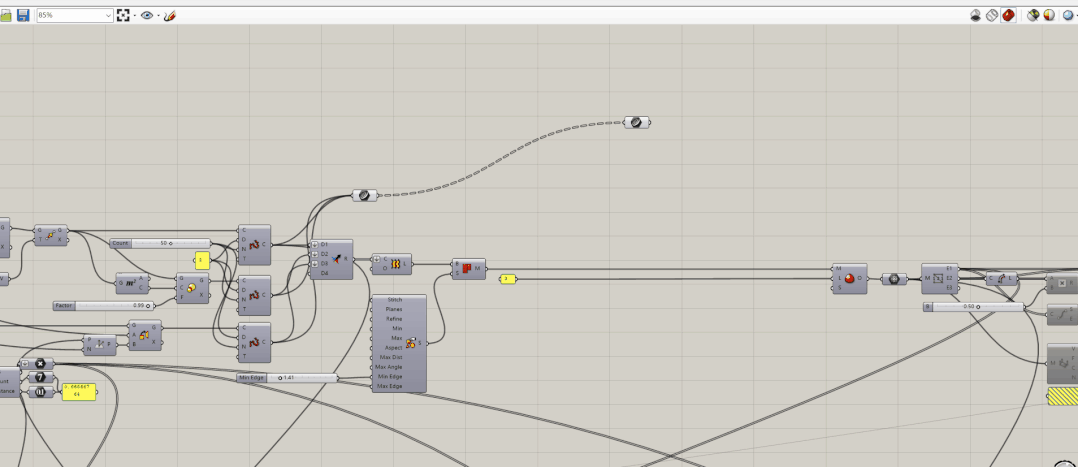Image resolution: width=1078 pixels, height=467 pixels.
Task: Click the Aspect input of mesh settings
Action: pos(393,348)
